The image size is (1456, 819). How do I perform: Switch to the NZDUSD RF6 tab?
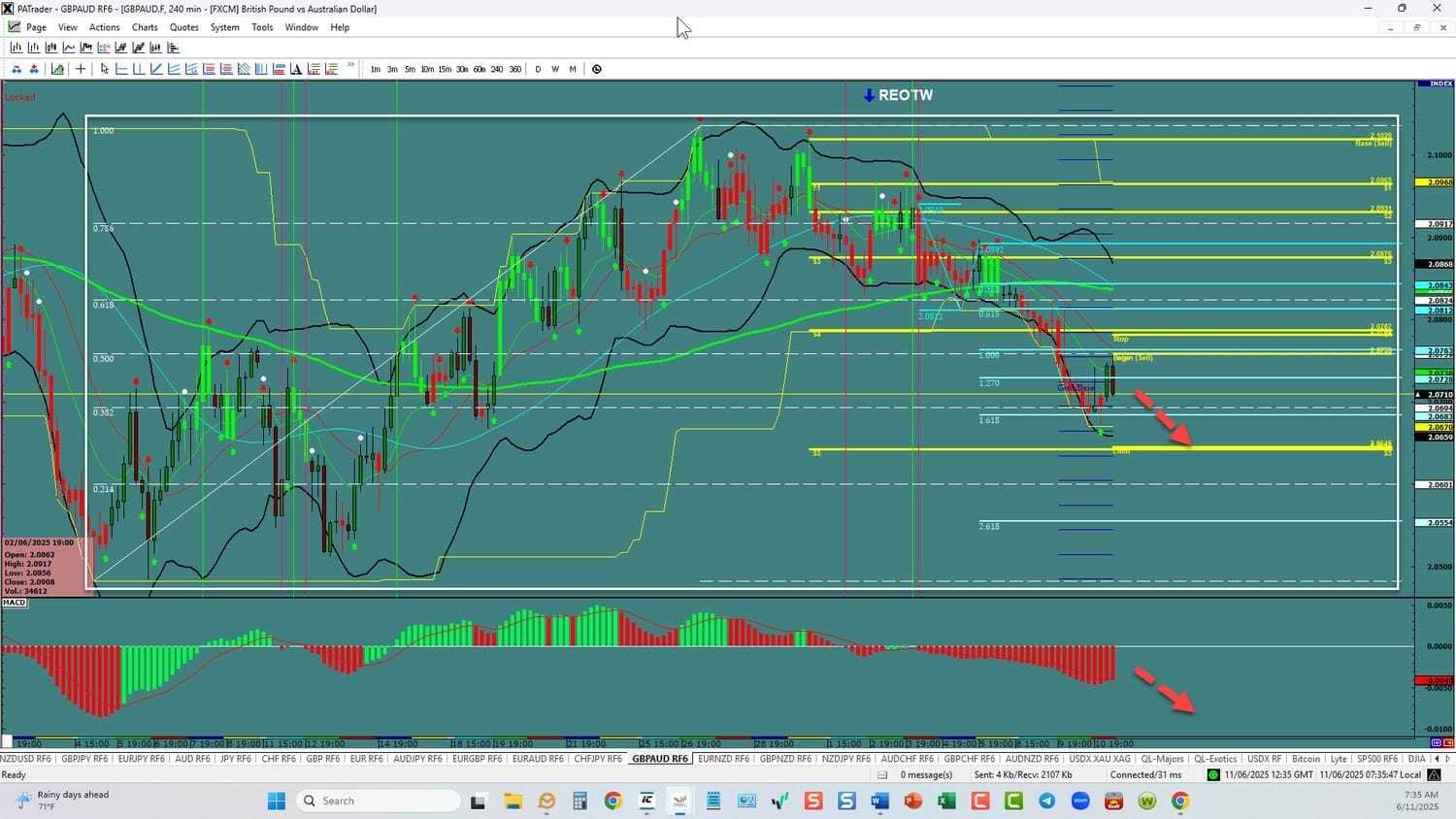26,759
